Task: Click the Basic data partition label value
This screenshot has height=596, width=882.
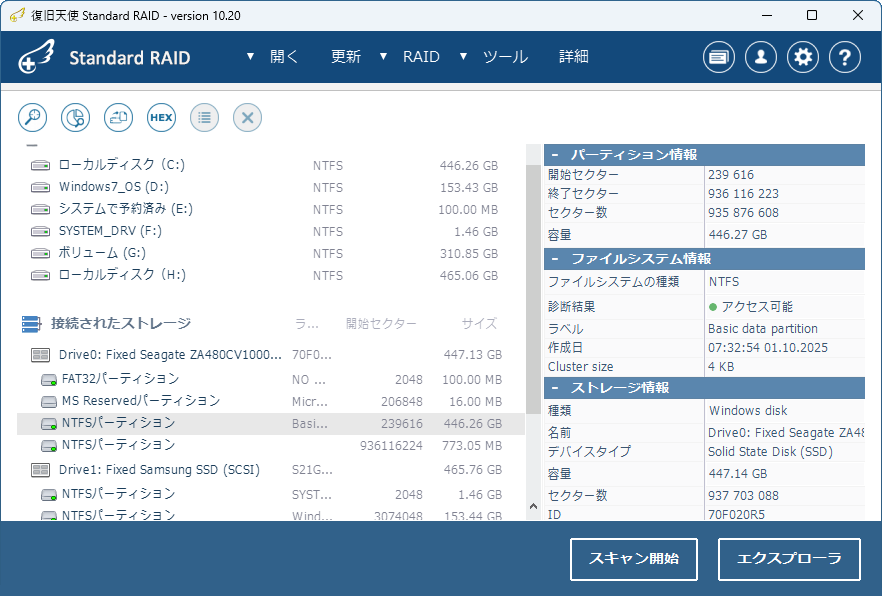Action: [x=763, y=328]
